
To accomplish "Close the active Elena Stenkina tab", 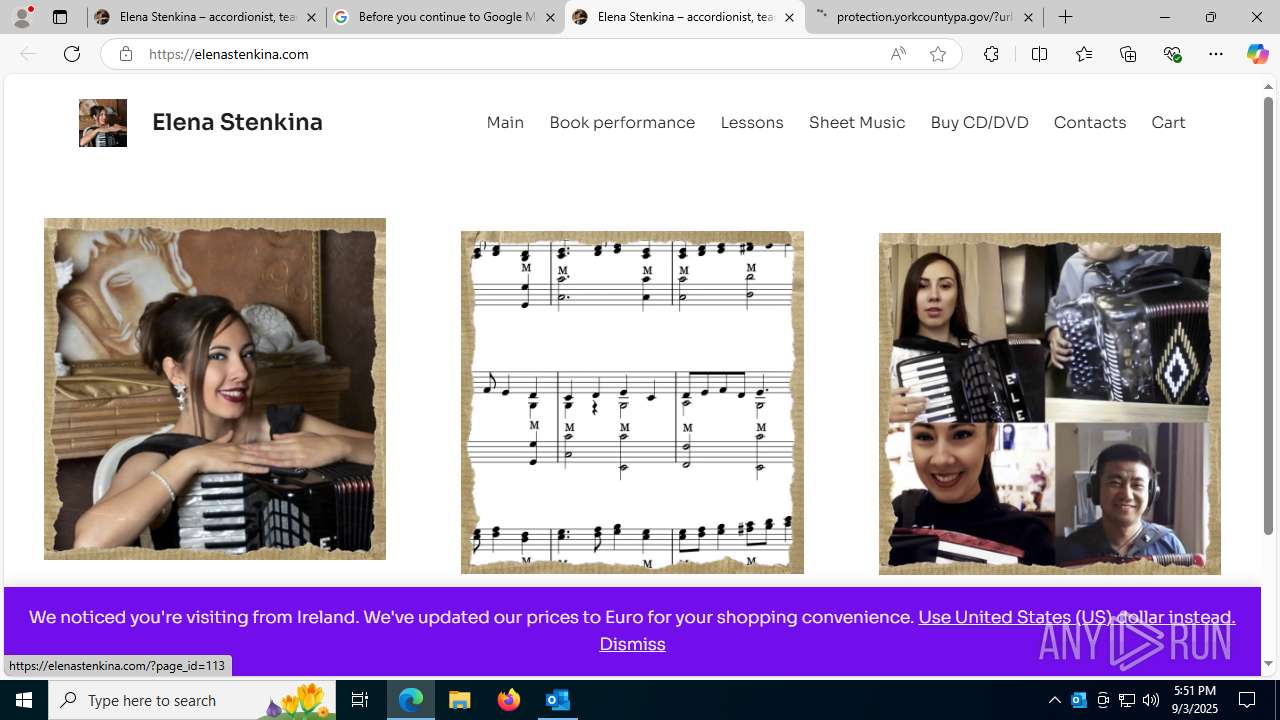I will pyautogui.click(x=789, y=17).
